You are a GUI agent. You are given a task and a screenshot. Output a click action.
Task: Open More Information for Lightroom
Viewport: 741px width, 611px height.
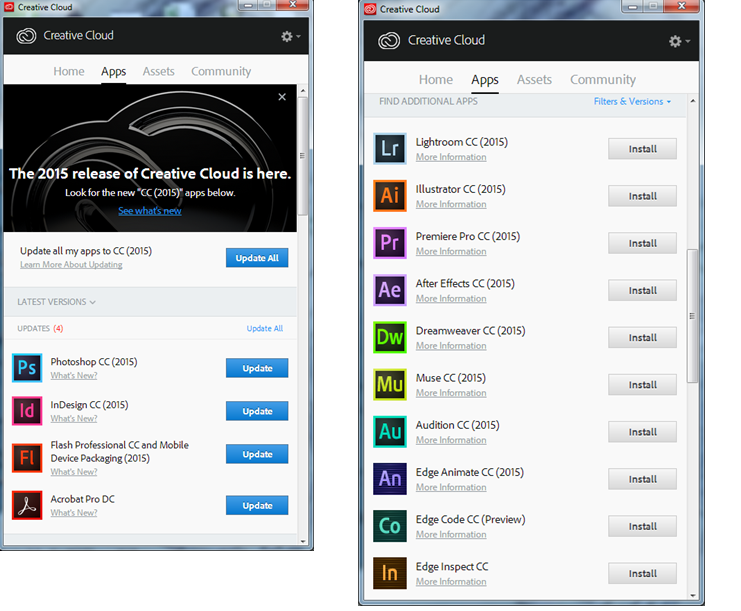451,157
